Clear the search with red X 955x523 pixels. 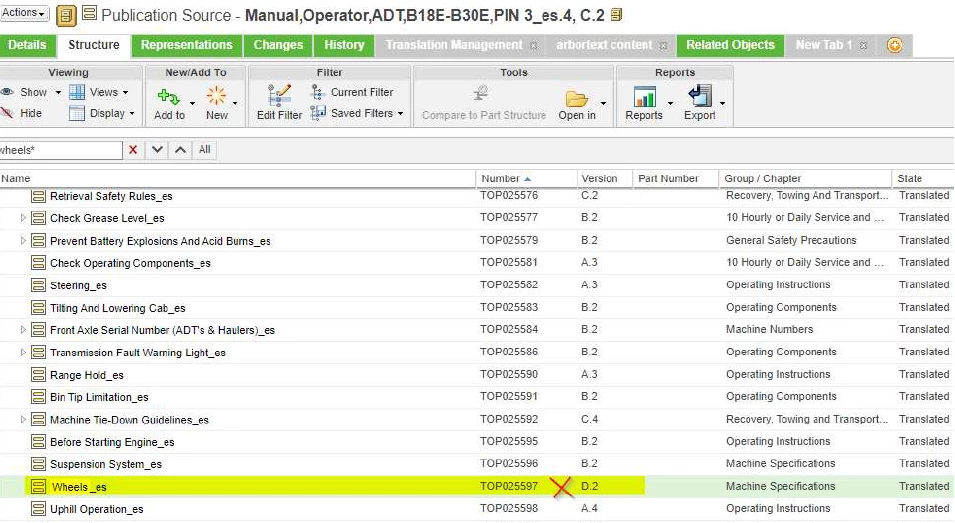[133, 150]
